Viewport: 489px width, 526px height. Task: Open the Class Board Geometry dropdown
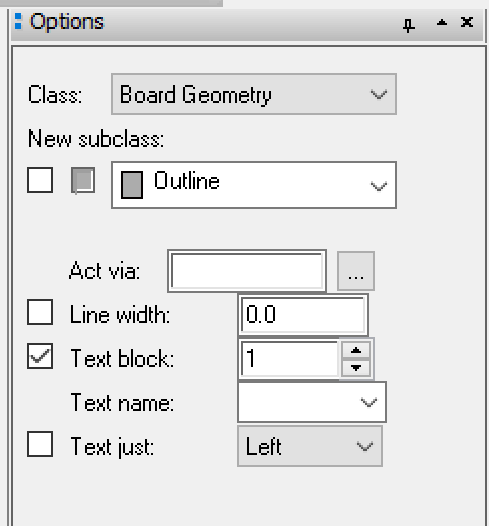click(254, 94)
